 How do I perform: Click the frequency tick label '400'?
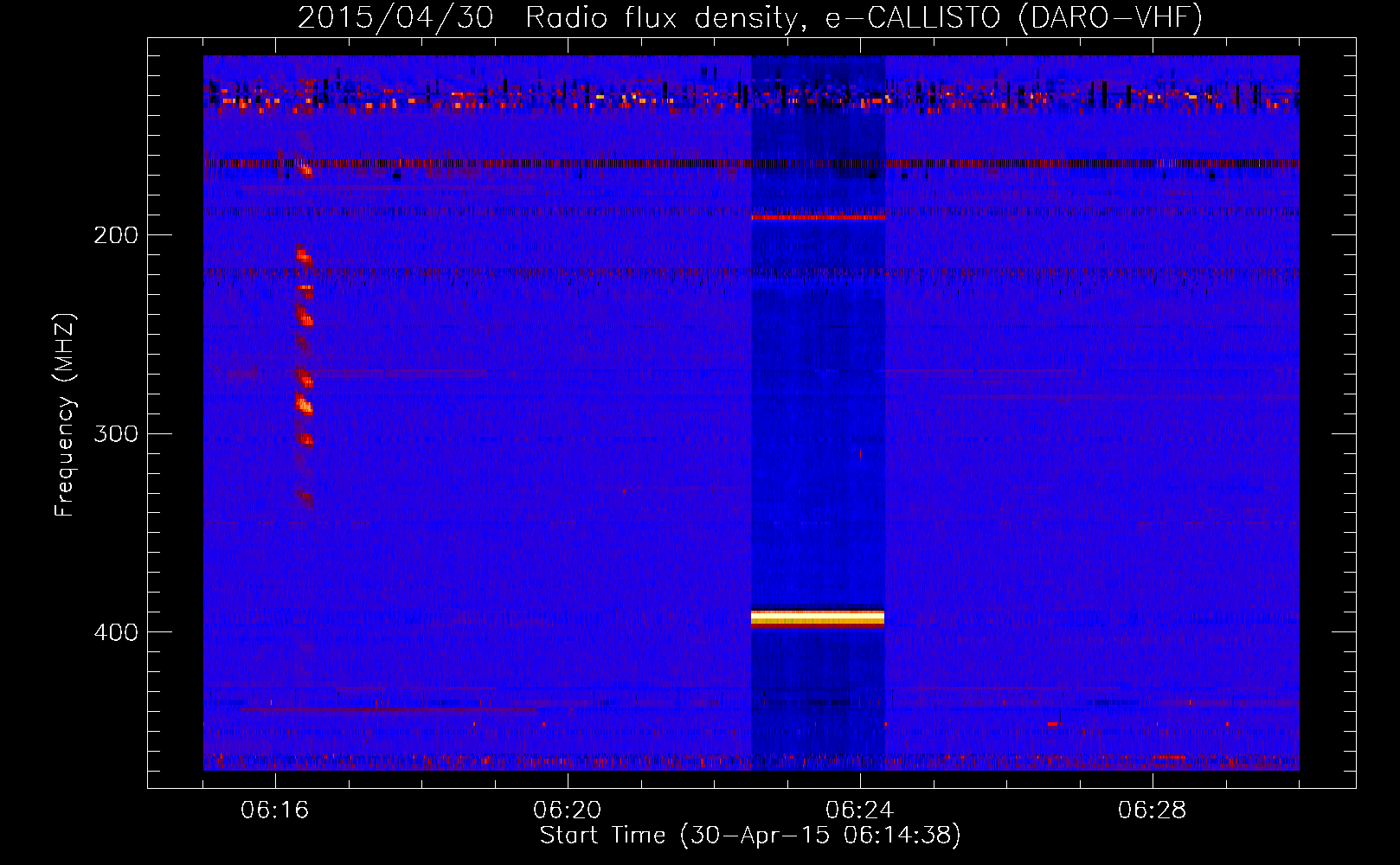116,632
